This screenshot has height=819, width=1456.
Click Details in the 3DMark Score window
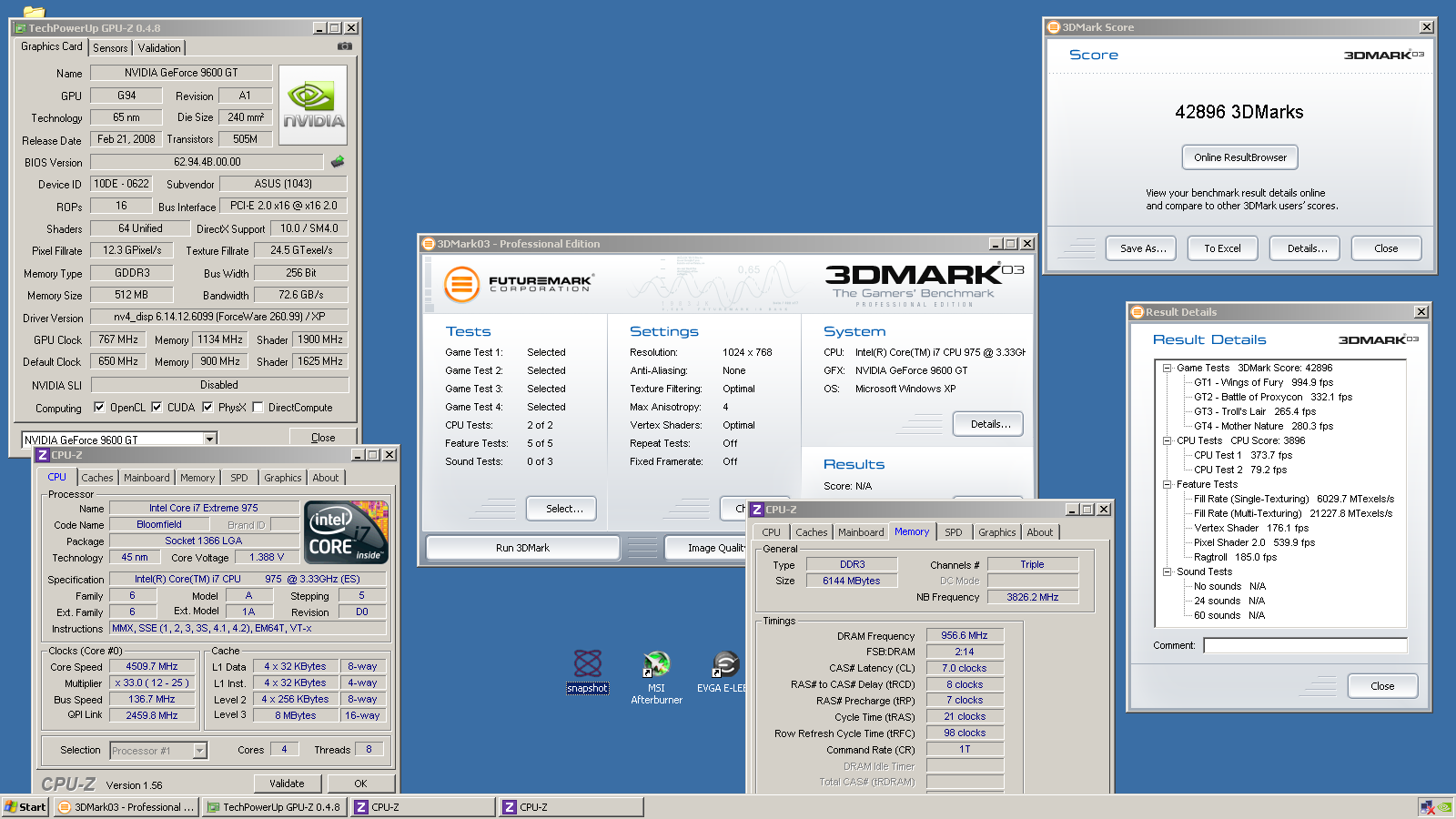[1307, 248]
